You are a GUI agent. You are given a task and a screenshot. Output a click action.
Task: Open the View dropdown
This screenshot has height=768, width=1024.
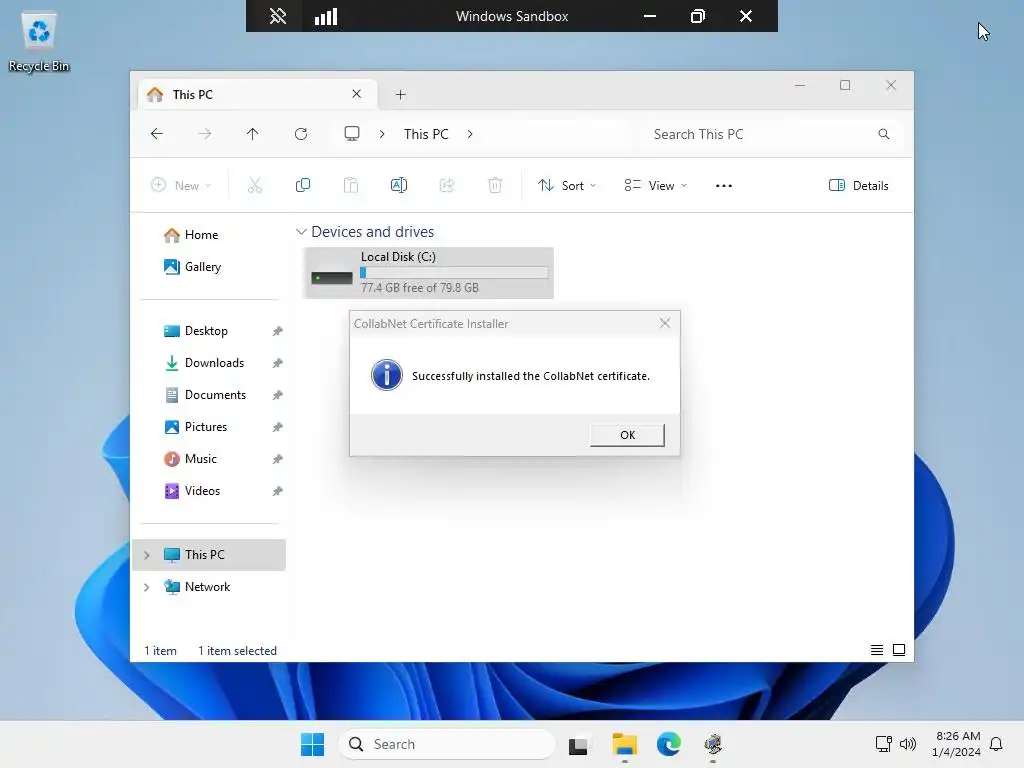(x=656, y=185)
